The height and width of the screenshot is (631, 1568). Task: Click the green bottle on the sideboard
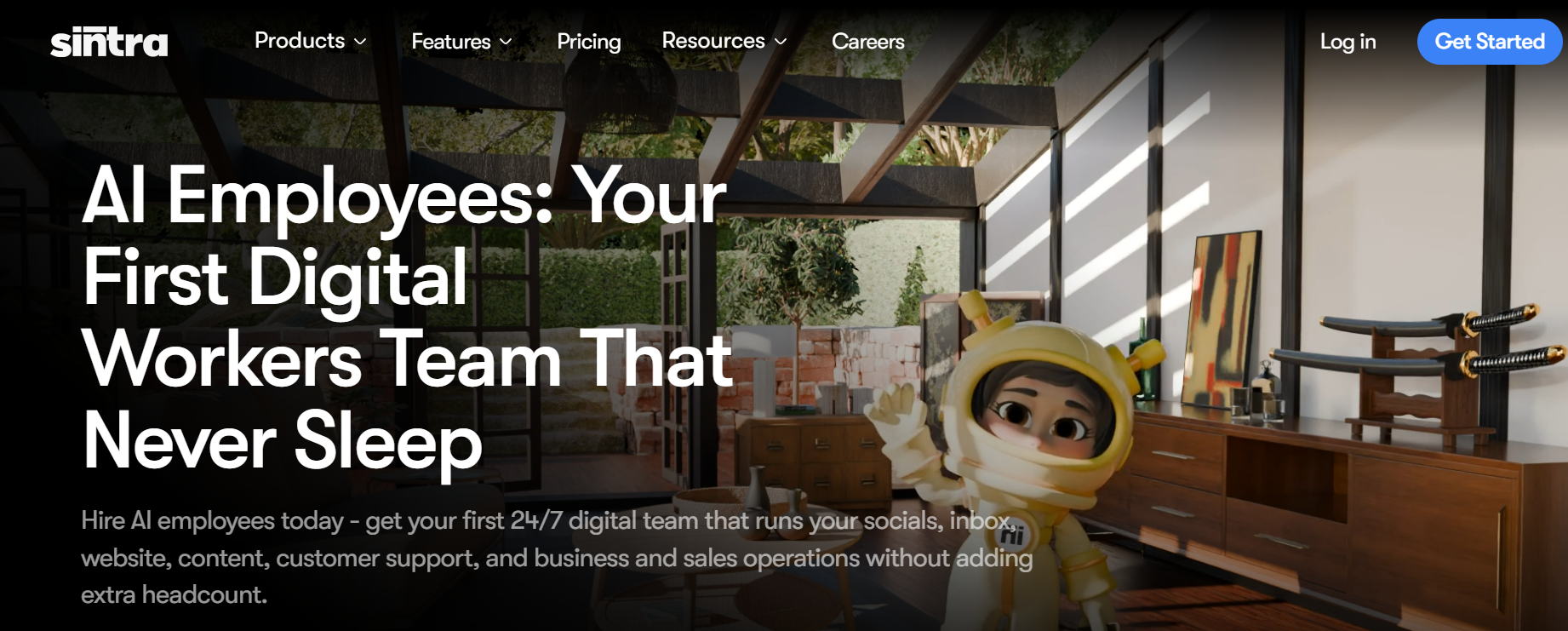(1142, 358)
